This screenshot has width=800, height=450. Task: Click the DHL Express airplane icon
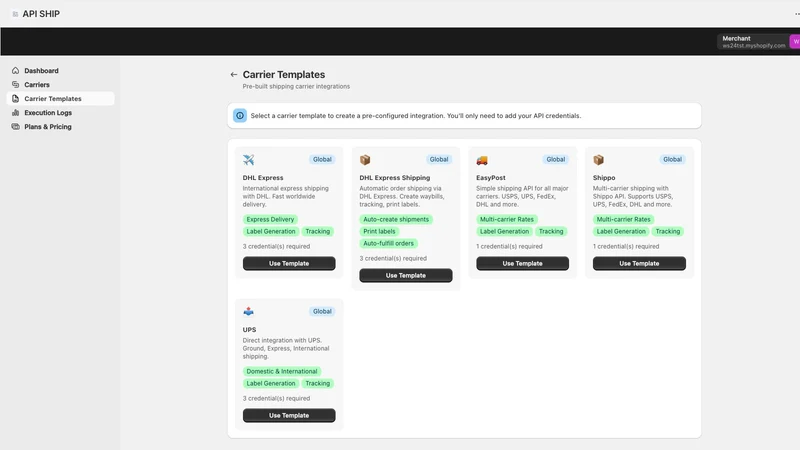click(248, 160)
